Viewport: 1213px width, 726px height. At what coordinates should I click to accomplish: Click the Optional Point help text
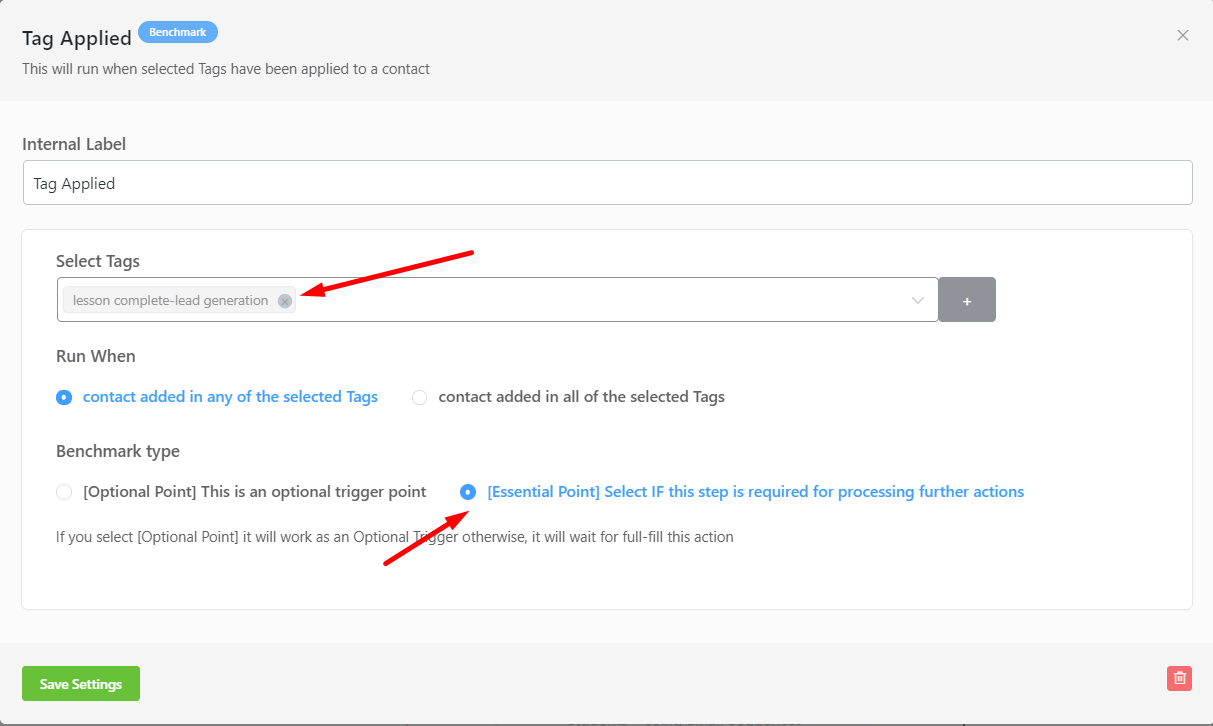coord(395,537)
